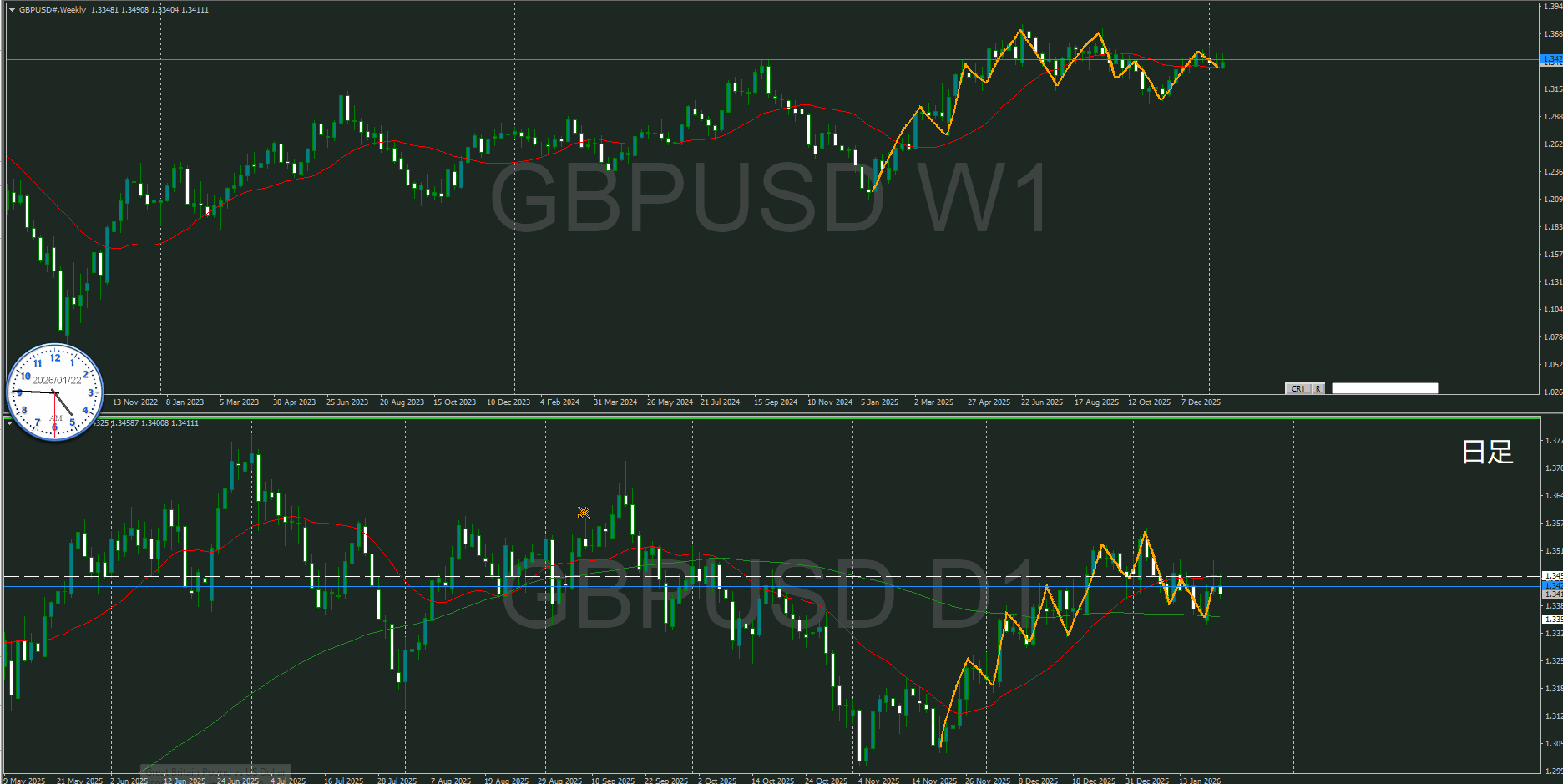Click the 'Great Britain Pound vs US Dollar' tooltip
Screen dimensions: 1563x784
click(x=215, y=771)
